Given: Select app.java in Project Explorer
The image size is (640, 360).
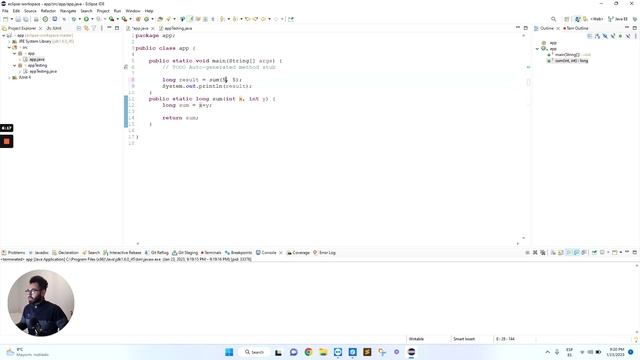Looking at the screenshot, I should (x=36, y=59).
